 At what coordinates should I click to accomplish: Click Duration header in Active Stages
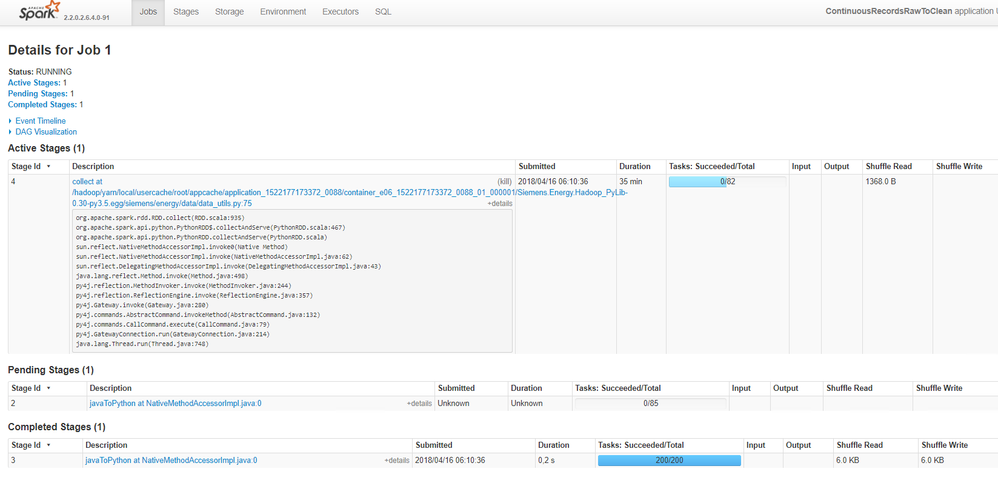635,167
